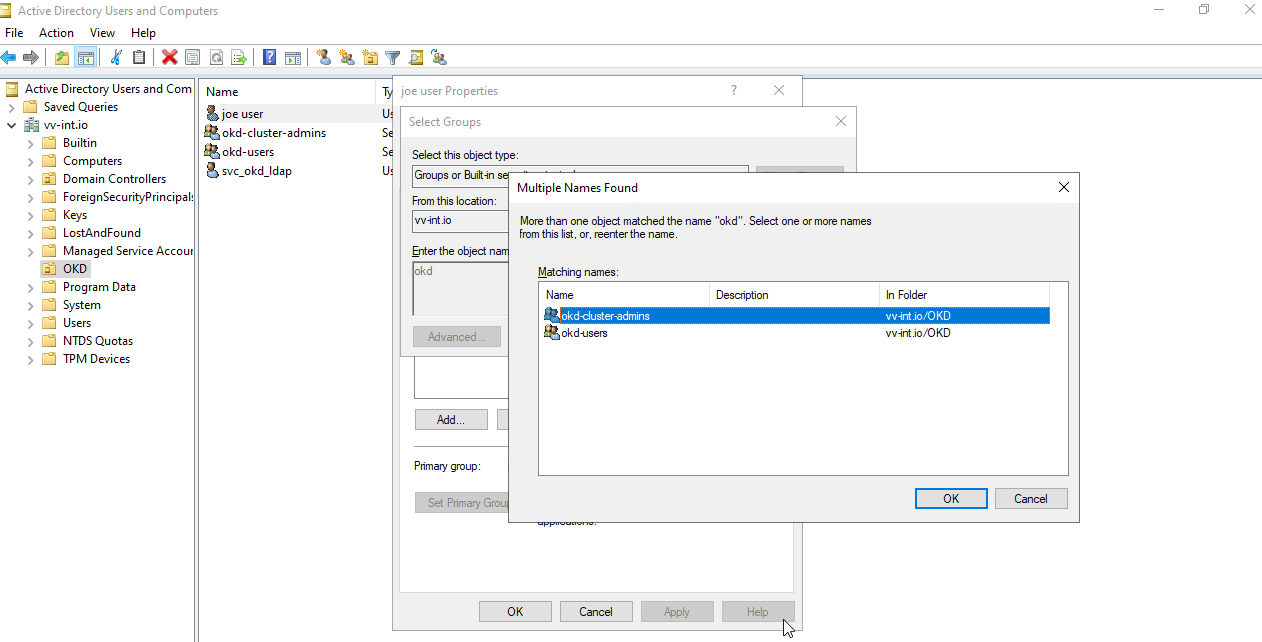Image resolution: width=1262 pixels, height=642 pixels.
Task: Open the Action menu
Action: (56, 33)
